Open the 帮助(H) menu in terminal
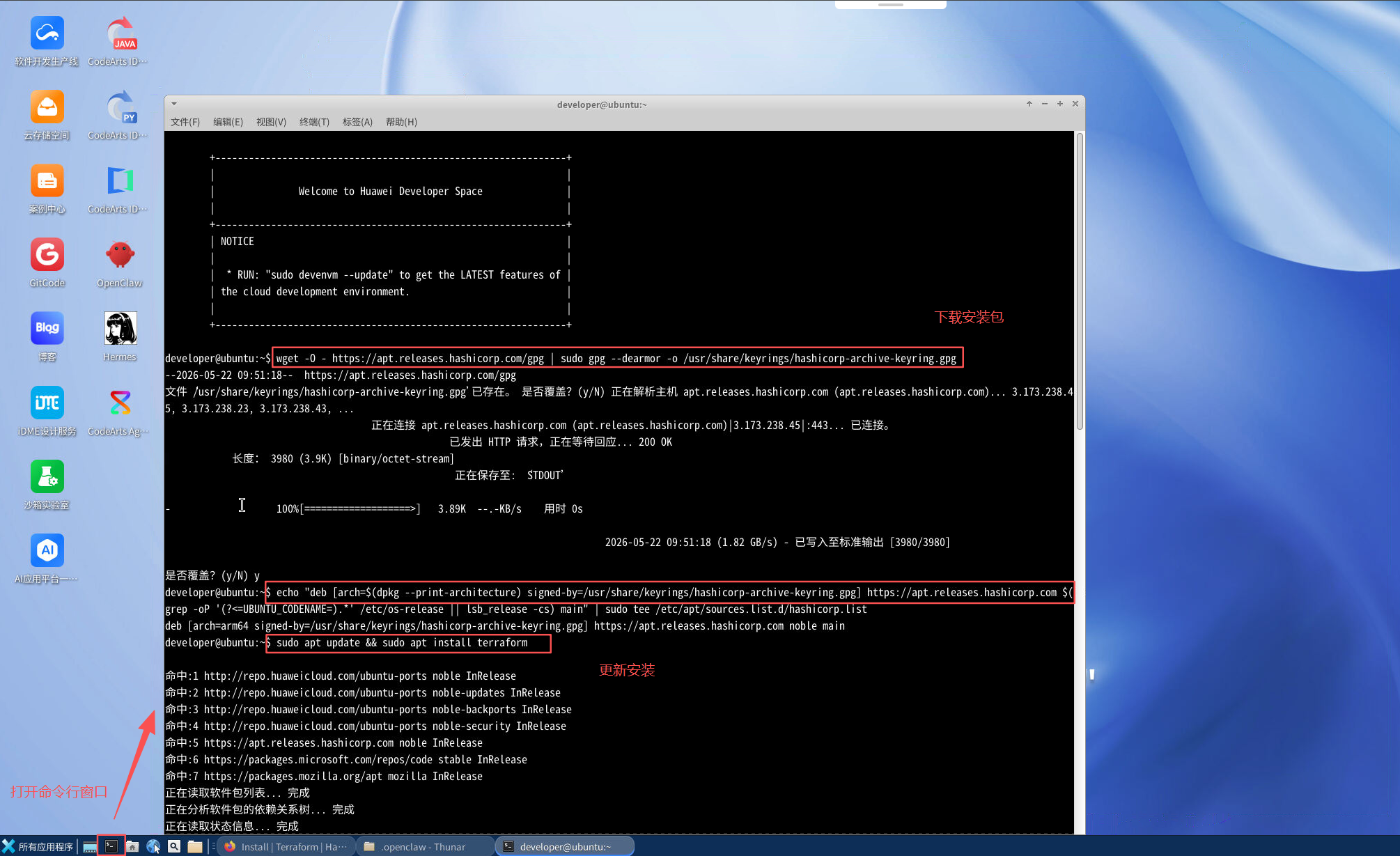1400x856 pixels. (402, 122)
